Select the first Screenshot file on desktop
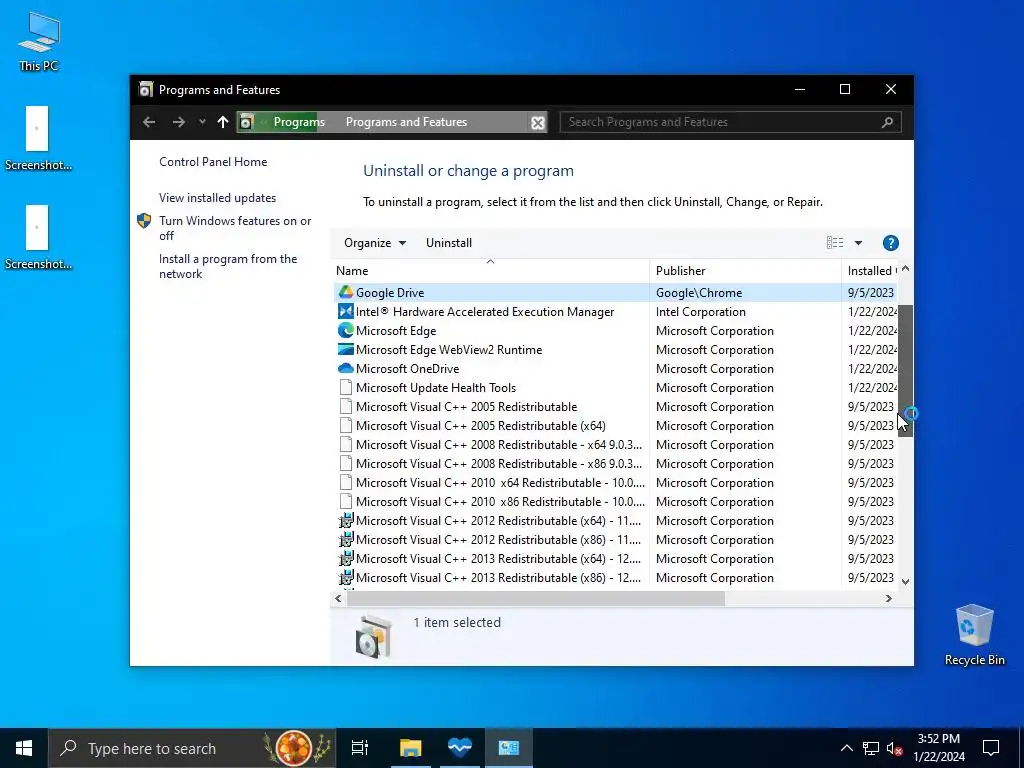1024x768 pixels. (38, 138)
